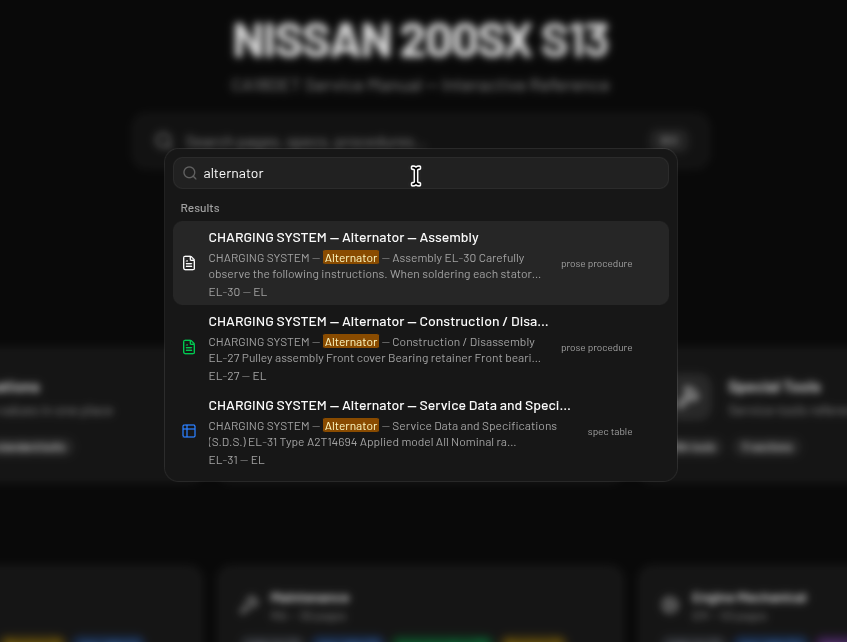Click highlighted "Alternator" in Service Data snippet
Image resolution: width=847 pixels, height=642 pixels.
(x=351, y=426)
